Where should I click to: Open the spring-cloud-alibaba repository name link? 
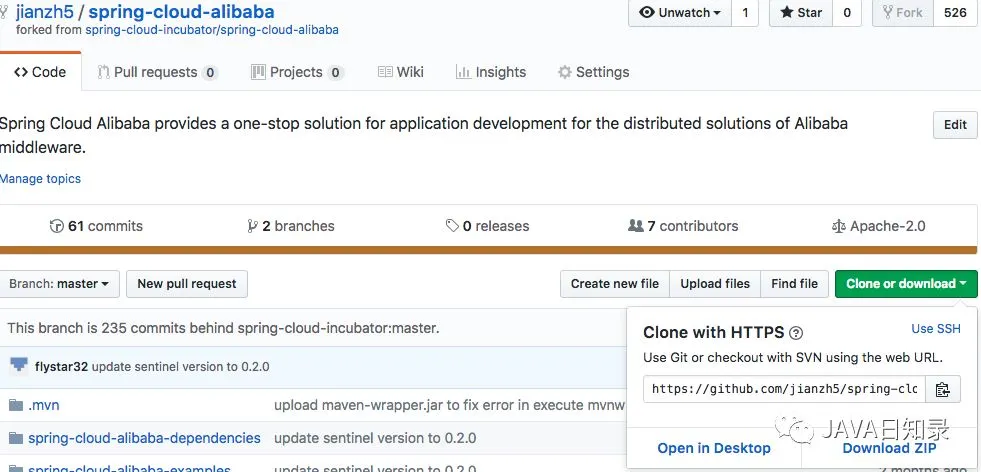tap(181, 11)
